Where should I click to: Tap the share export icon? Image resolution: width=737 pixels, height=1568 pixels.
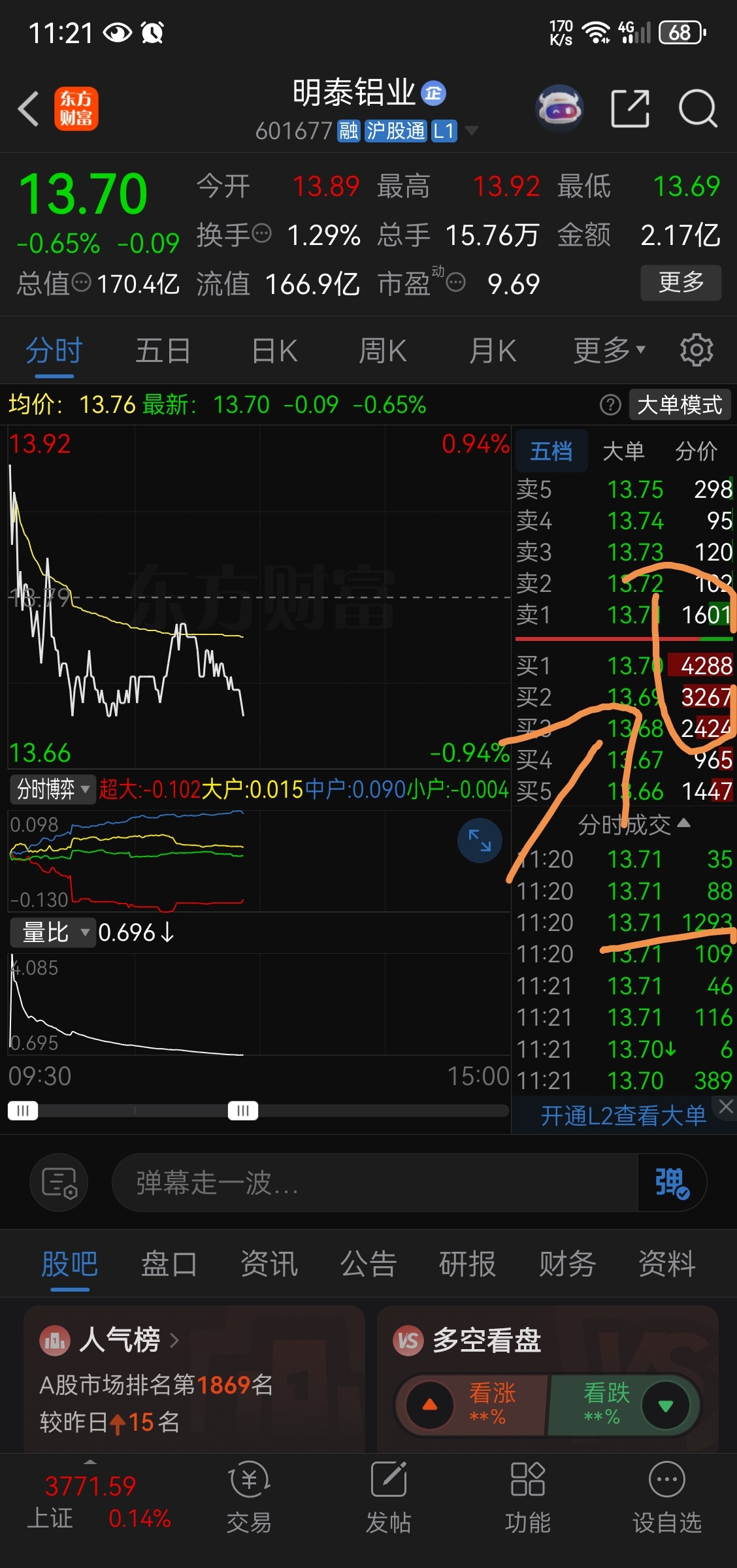coord(630,108)
